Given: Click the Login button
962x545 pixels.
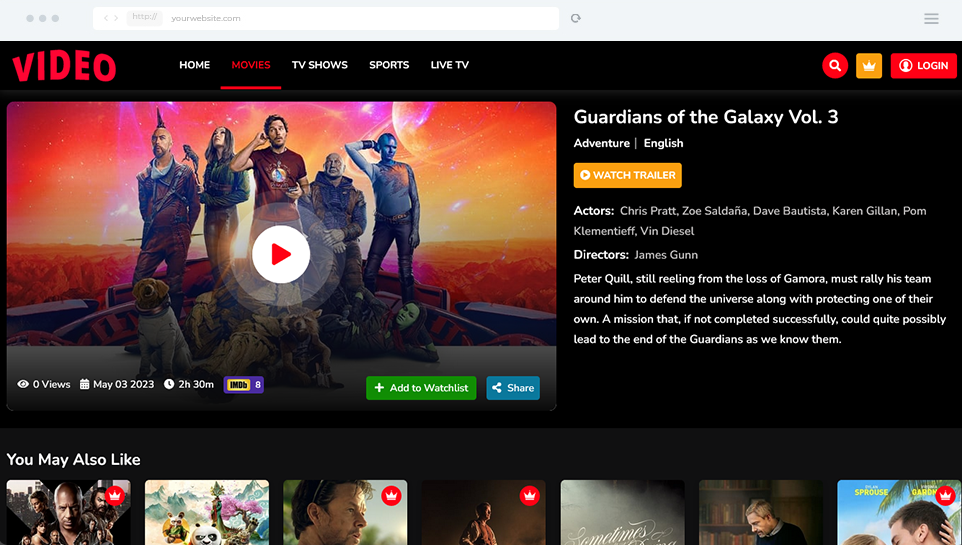Looking at the screenshot, I should click(923, 66).
